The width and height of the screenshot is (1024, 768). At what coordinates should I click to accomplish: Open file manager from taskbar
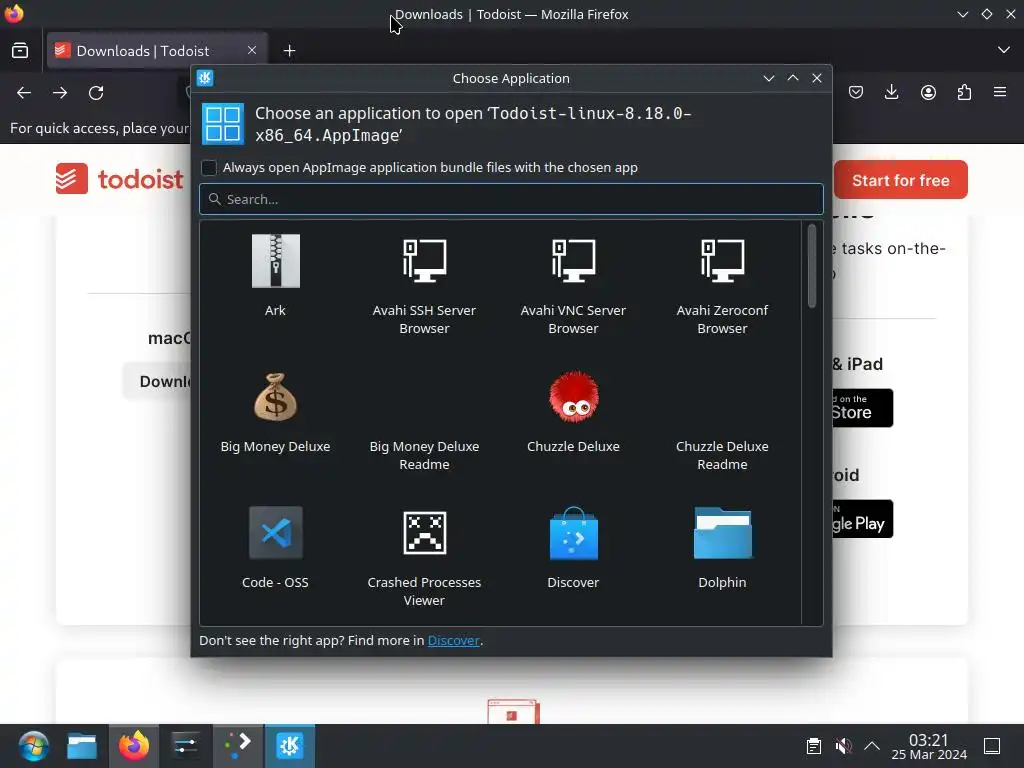(82, 746)
